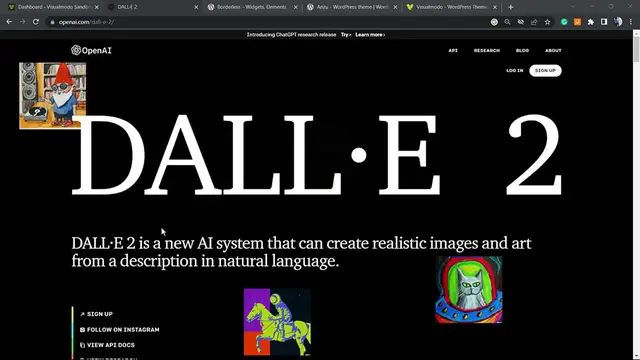
Task: Share this page via share icon
Action: pos(534,22)
